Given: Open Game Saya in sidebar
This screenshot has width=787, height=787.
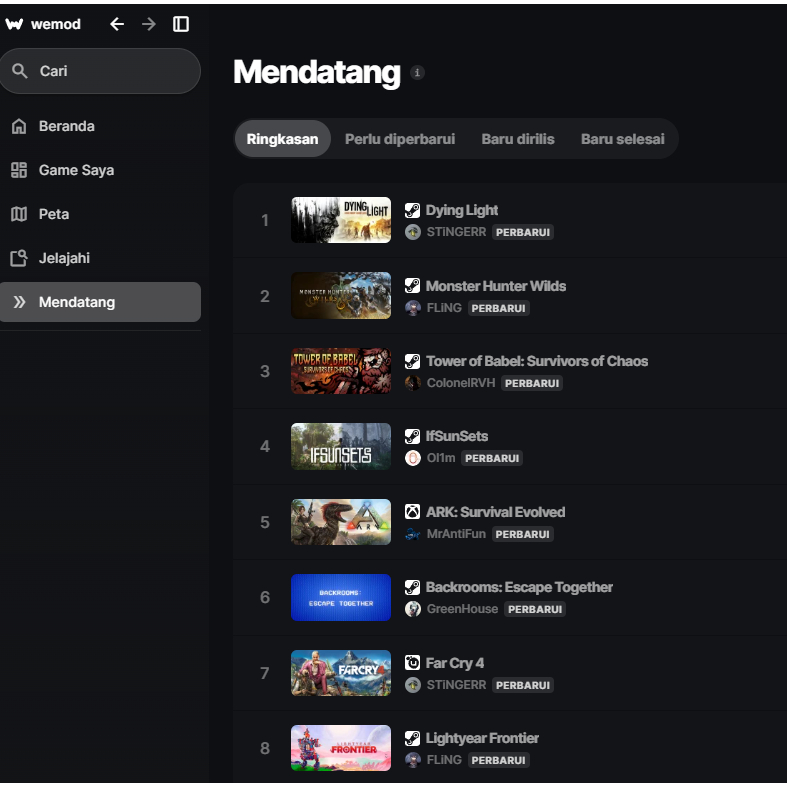Looking at the screenshot, I should click(100, 170).
